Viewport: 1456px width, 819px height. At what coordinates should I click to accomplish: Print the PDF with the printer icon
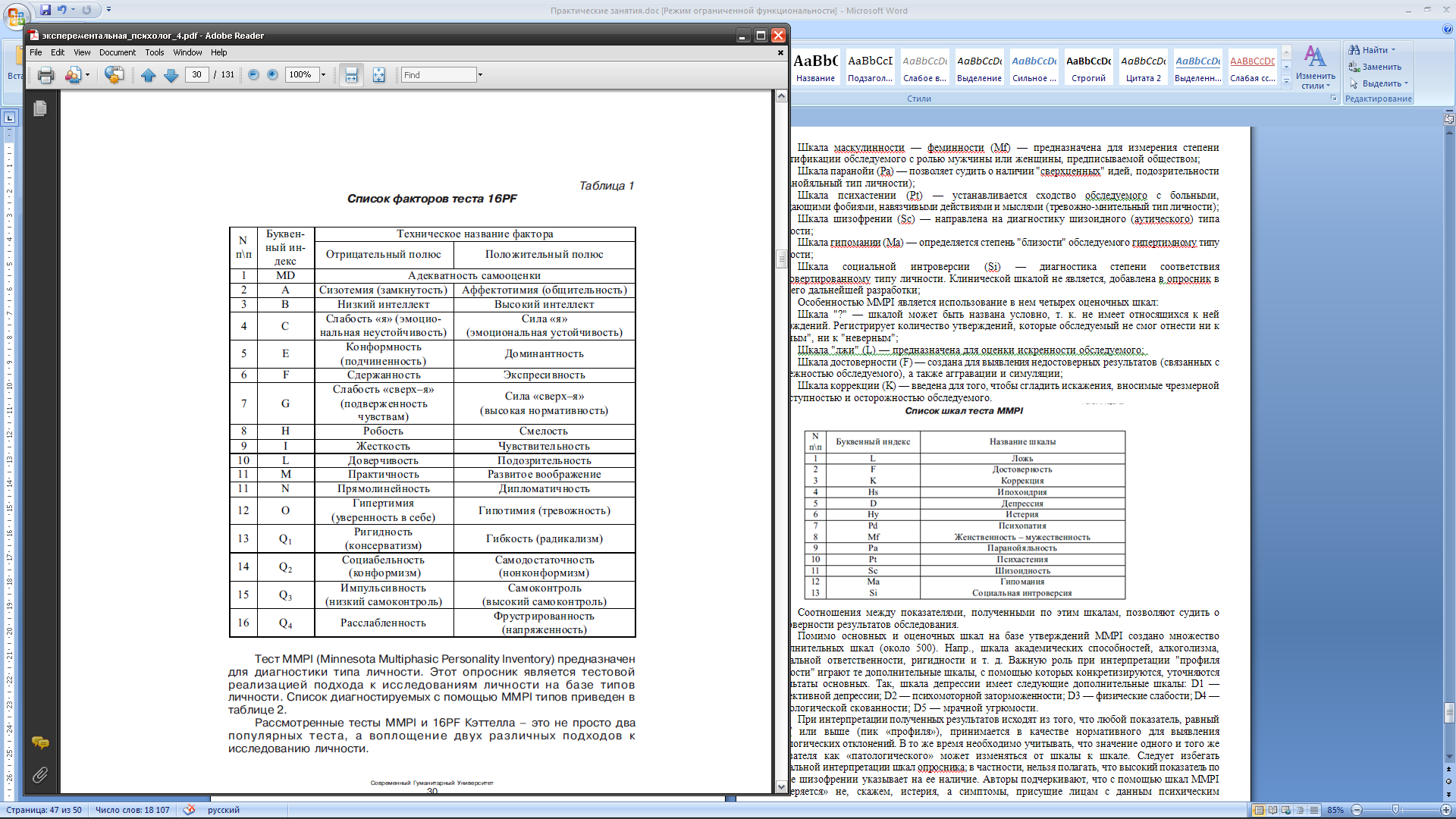pos(46,75)
